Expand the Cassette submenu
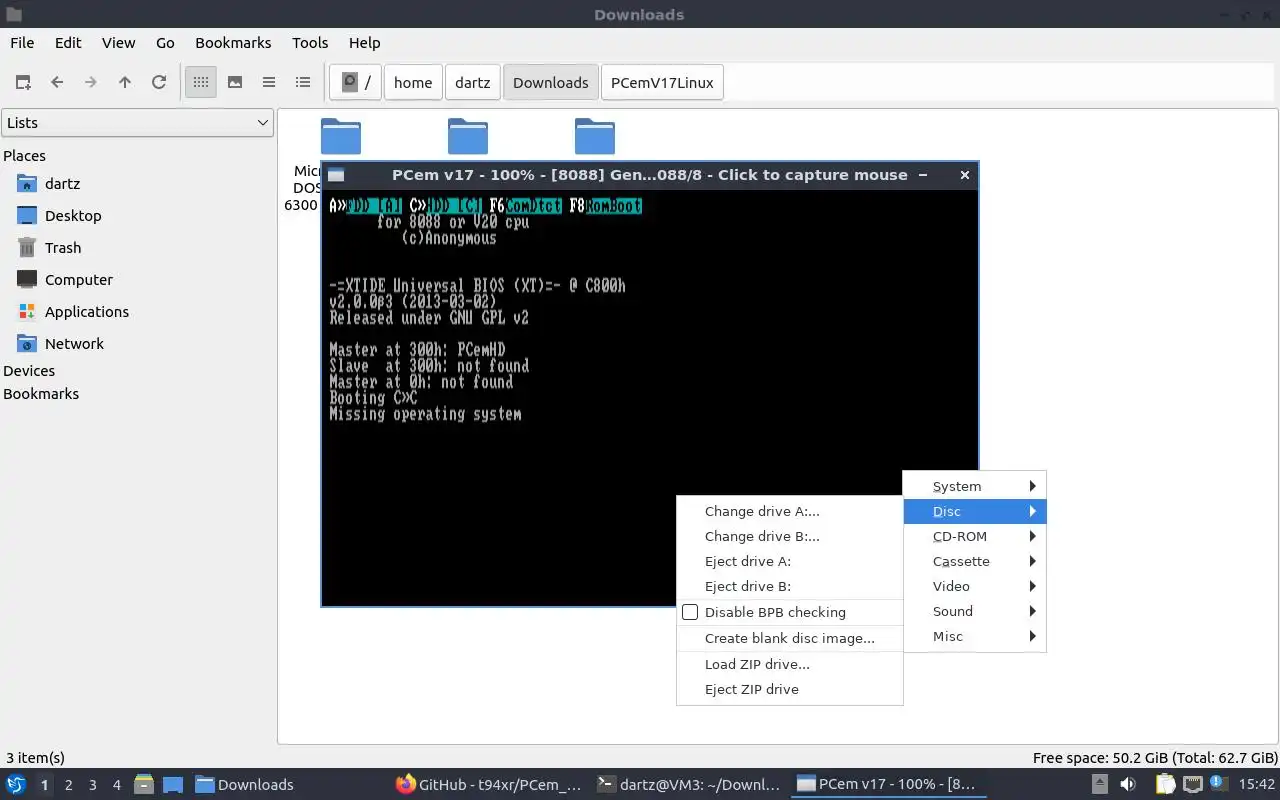1280x800 pixels. click(x=975, y=561)
